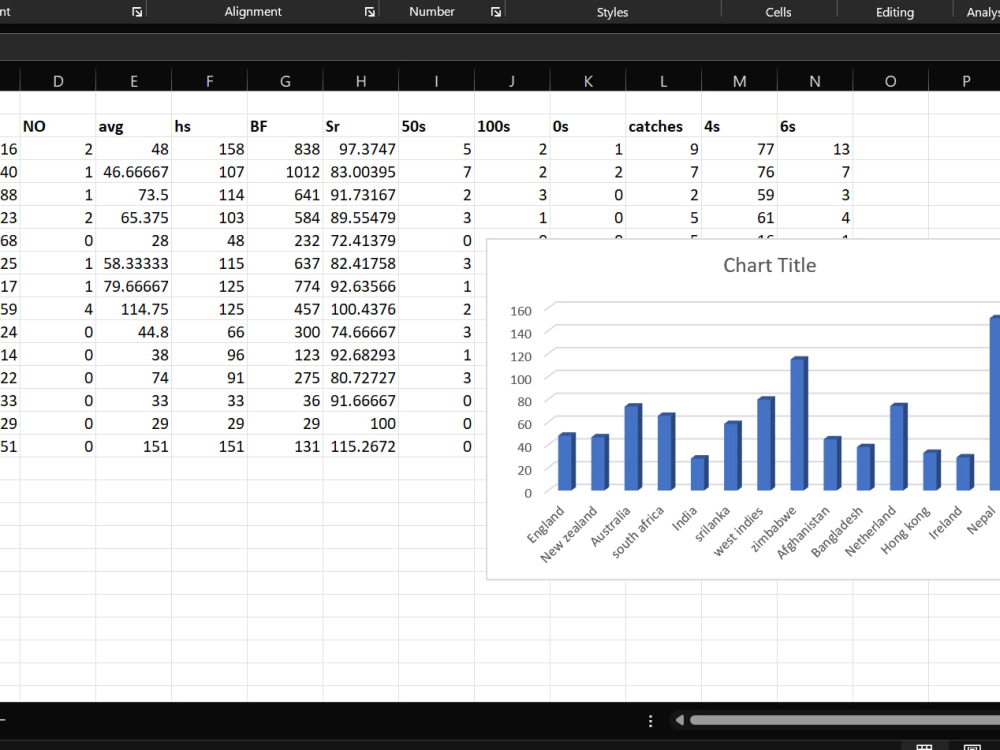
Task: Select the cell containing 100.4376
Action: [x=361, y=309]
